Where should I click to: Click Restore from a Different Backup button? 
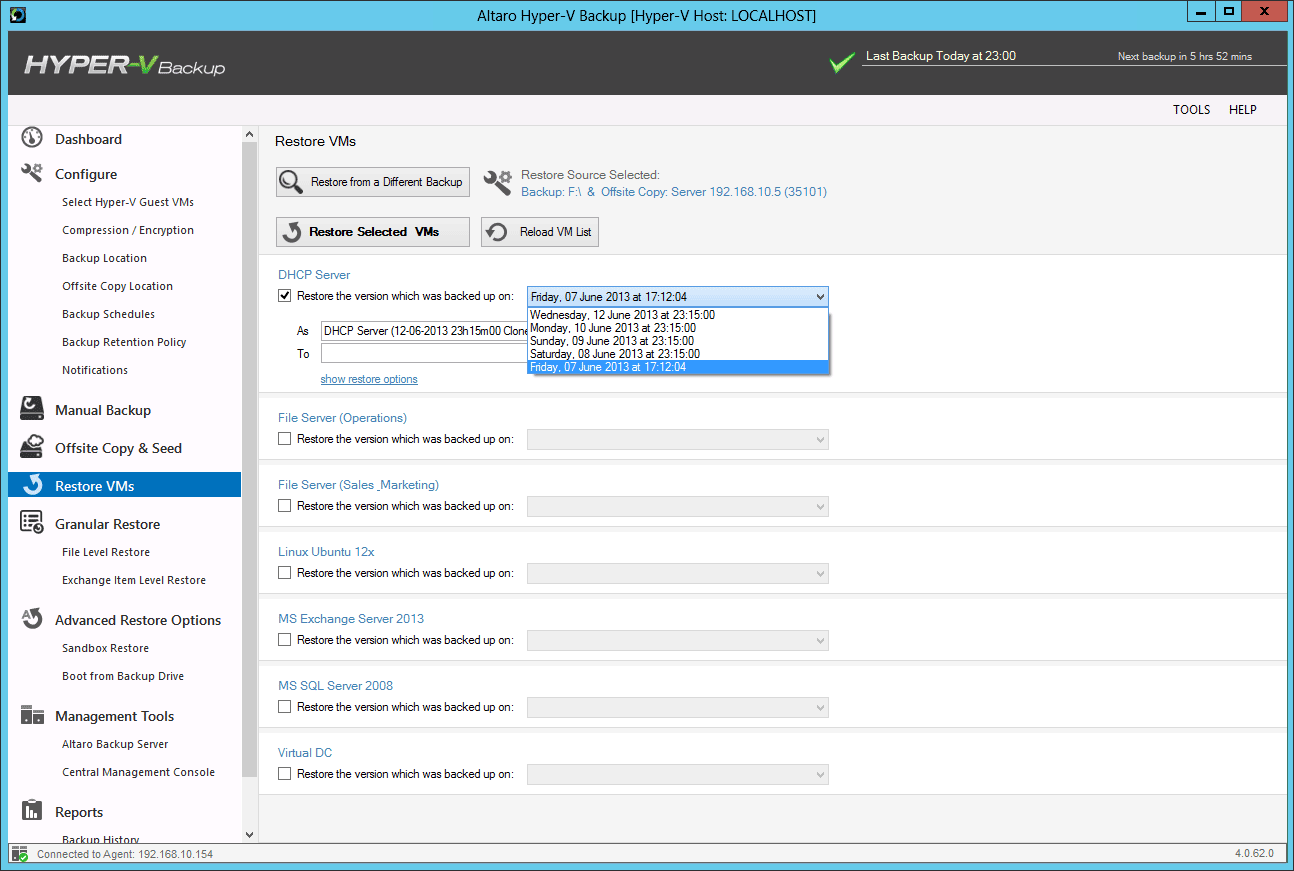click(x=373, y=182)
